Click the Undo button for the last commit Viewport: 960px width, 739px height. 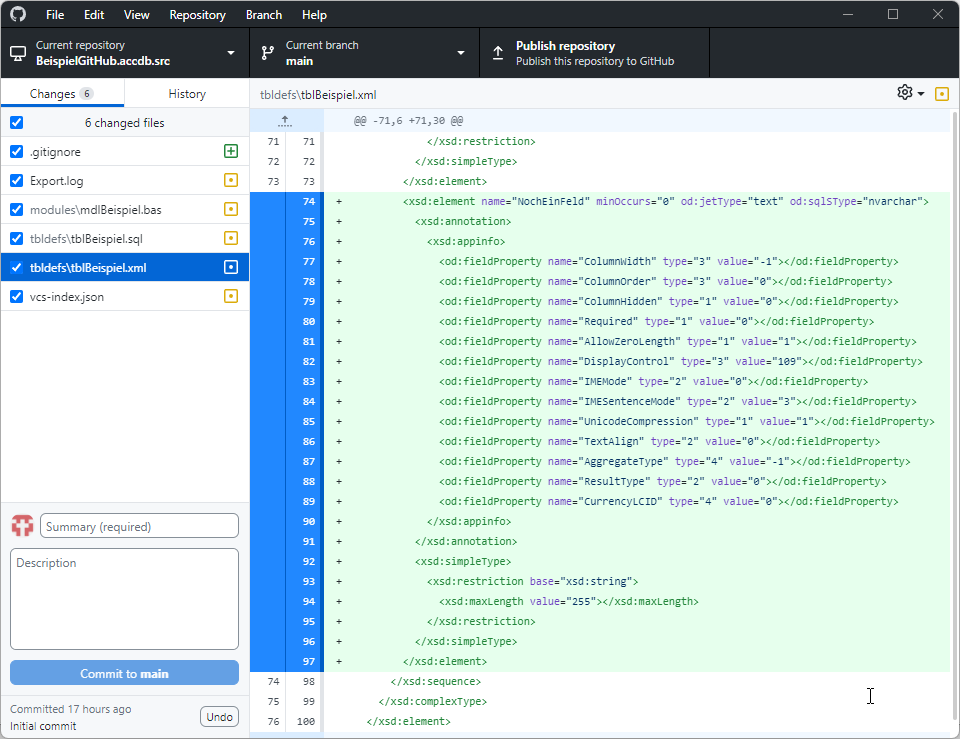tap(219, 716)
